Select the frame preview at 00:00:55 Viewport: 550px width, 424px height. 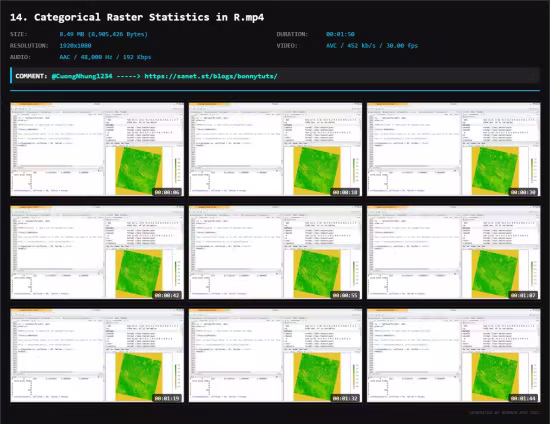(x=275, y=253)
